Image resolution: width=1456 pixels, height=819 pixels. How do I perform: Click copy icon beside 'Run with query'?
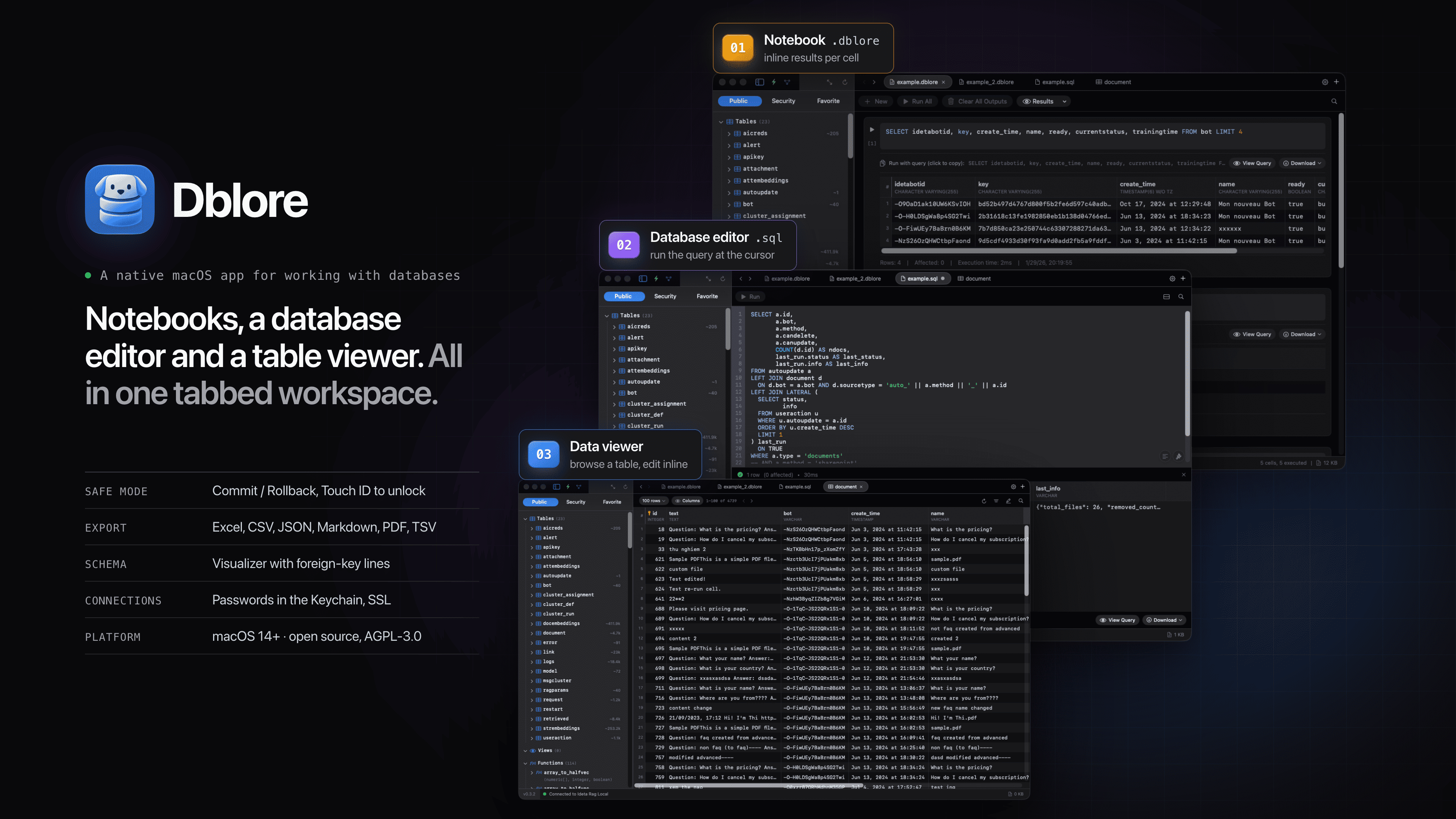(x=882, y=163)
